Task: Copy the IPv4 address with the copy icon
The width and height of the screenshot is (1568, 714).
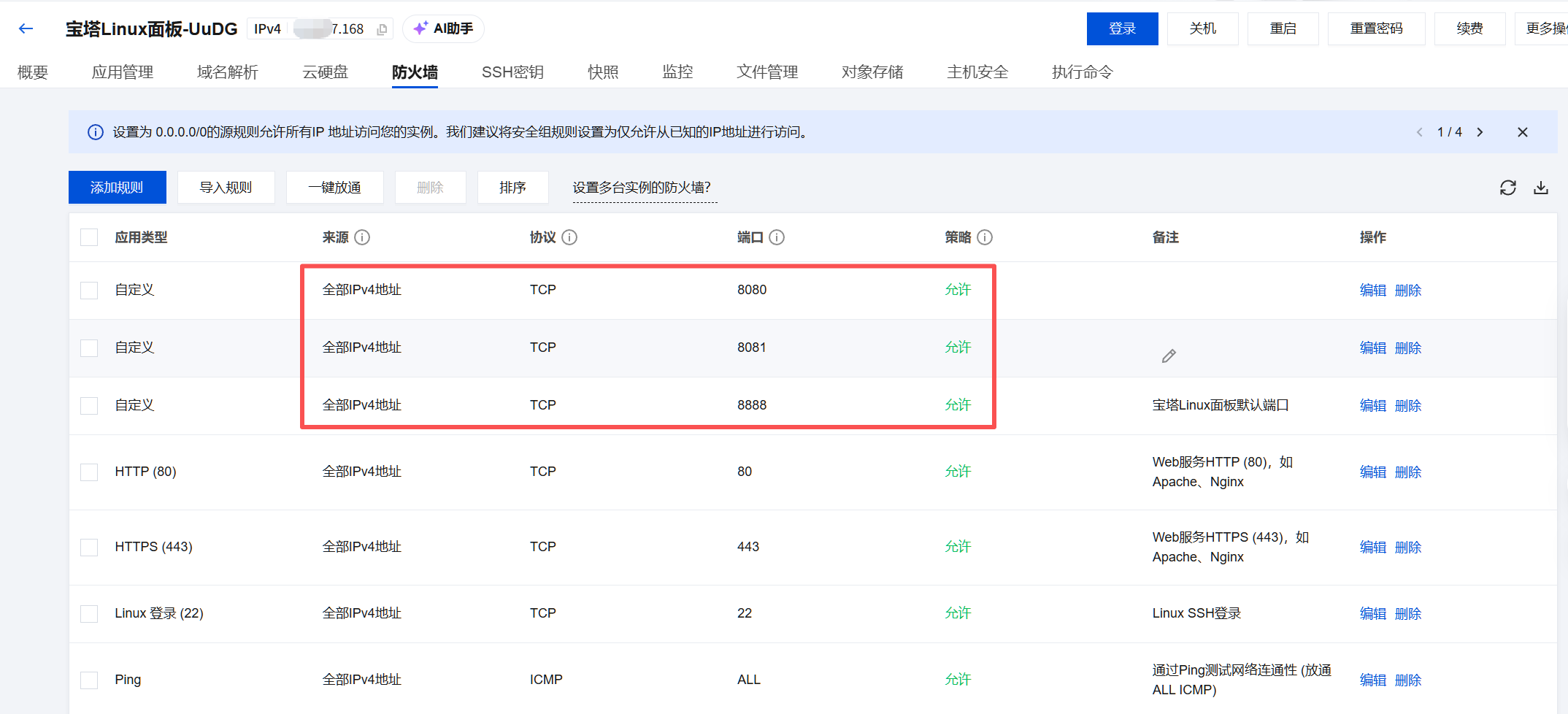Action: [382, 29]
